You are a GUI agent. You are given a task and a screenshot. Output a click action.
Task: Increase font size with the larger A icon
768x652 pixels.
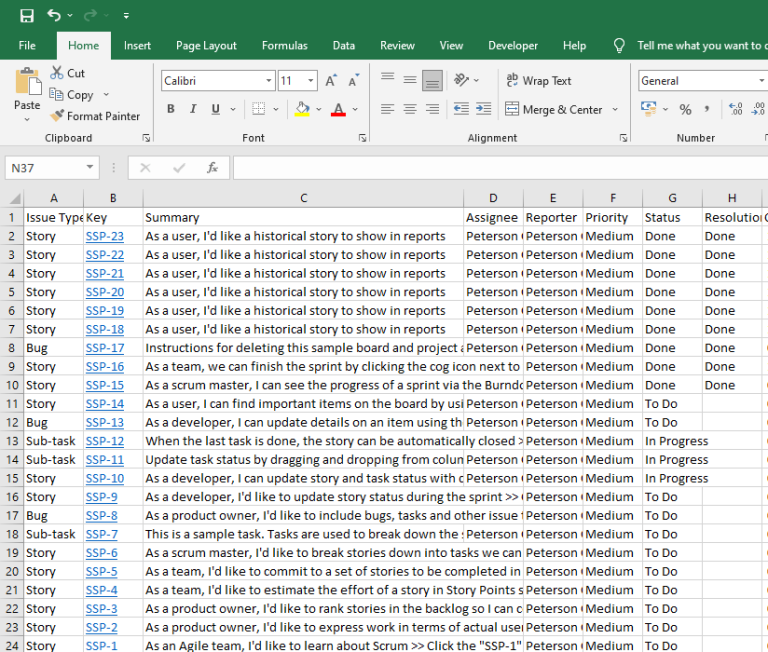(x=331, y=81)
